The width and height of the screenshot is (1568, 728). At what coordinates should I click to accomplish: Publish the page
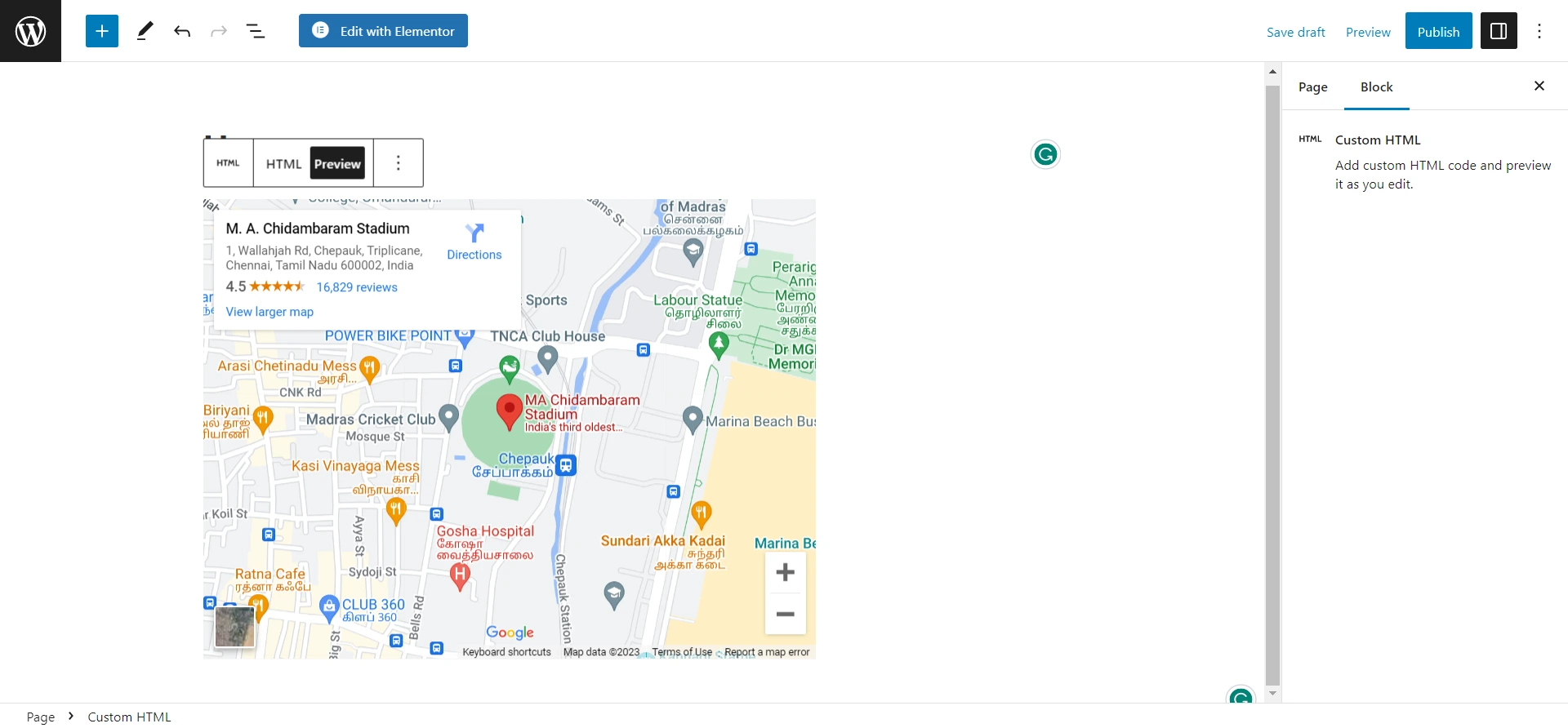tap(1438, 31)
